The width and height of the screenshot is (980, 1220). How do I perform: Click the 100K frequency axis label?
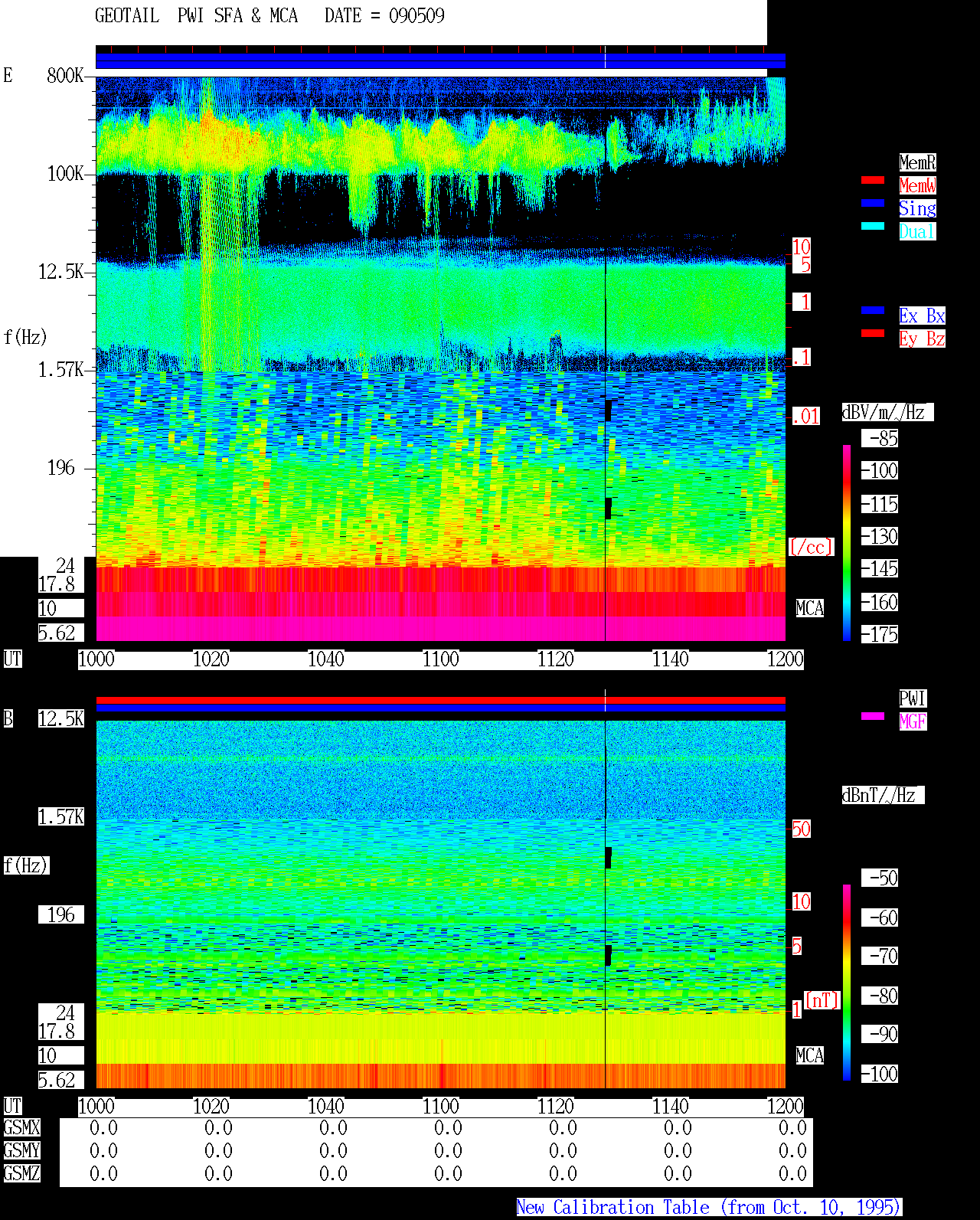tap(65, 173)
